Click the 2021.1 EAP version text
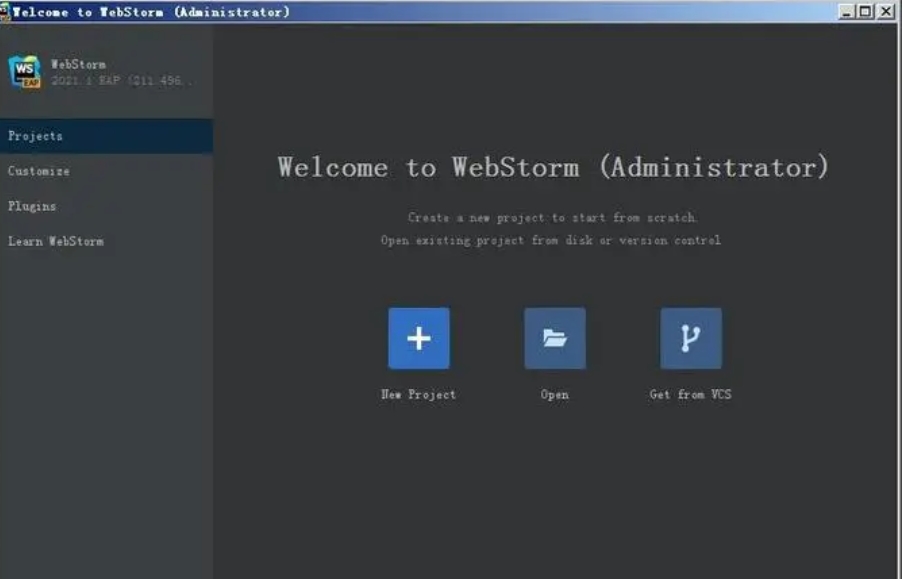Screen dimensions: 924x579 pyautogui.click(x=121, y=81)
